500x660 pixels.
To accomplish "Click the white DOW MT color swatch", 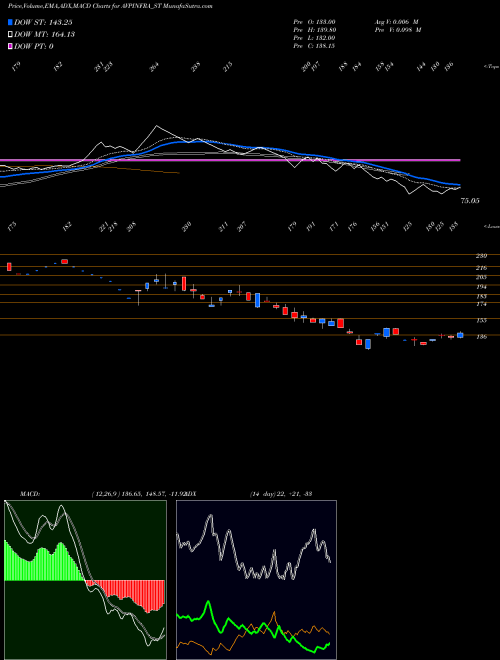I will click(x=10, y=34).
